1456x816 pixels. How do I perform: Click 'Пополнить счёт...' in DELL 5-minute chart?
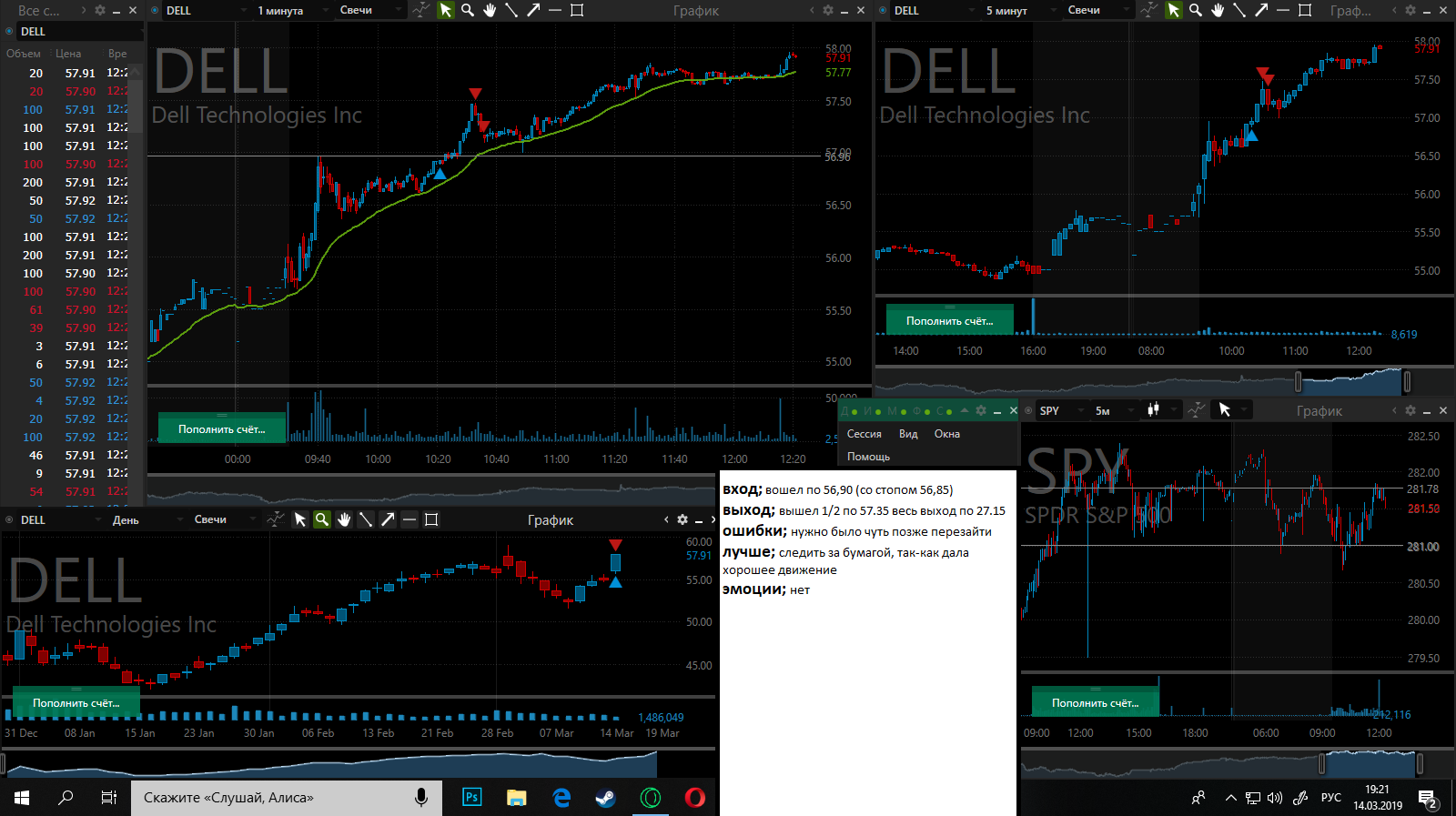950,320
